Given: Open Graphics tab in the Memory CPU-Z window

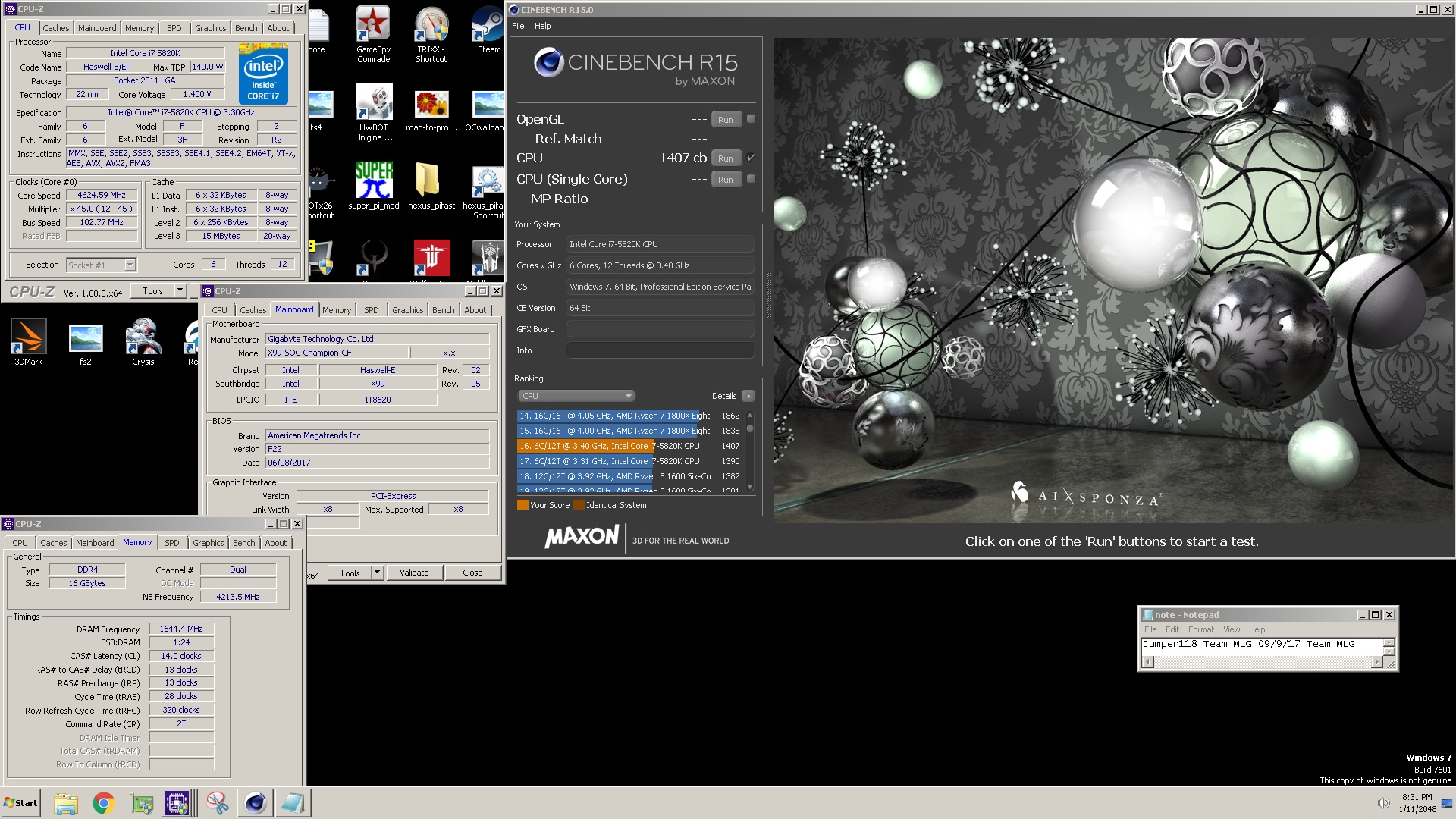Looking at the screenshot, I should pyautogui.click(x=208, y=543).
